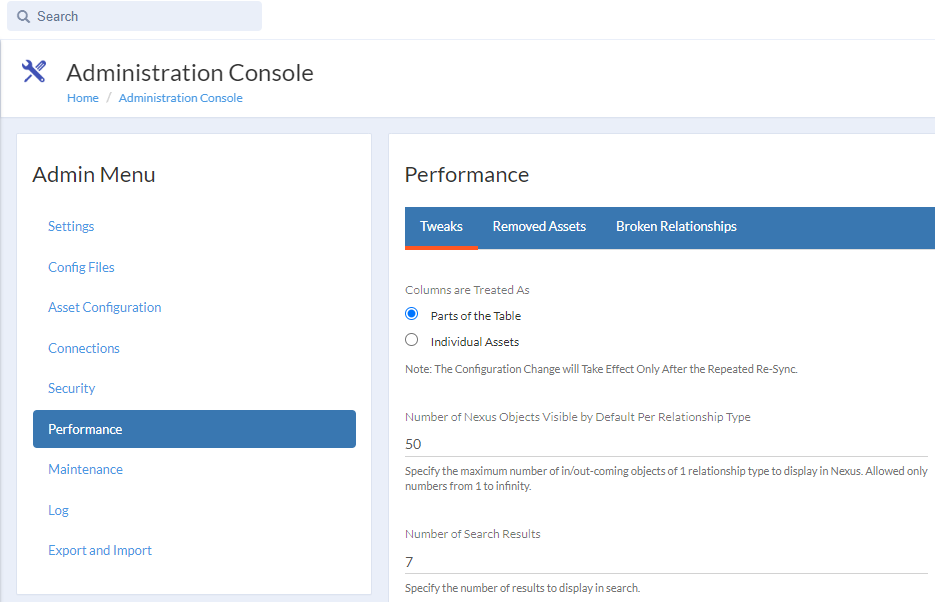Screen dimensions: 935x602
Task: Open Export and Import page
Action: coord(100,551)
